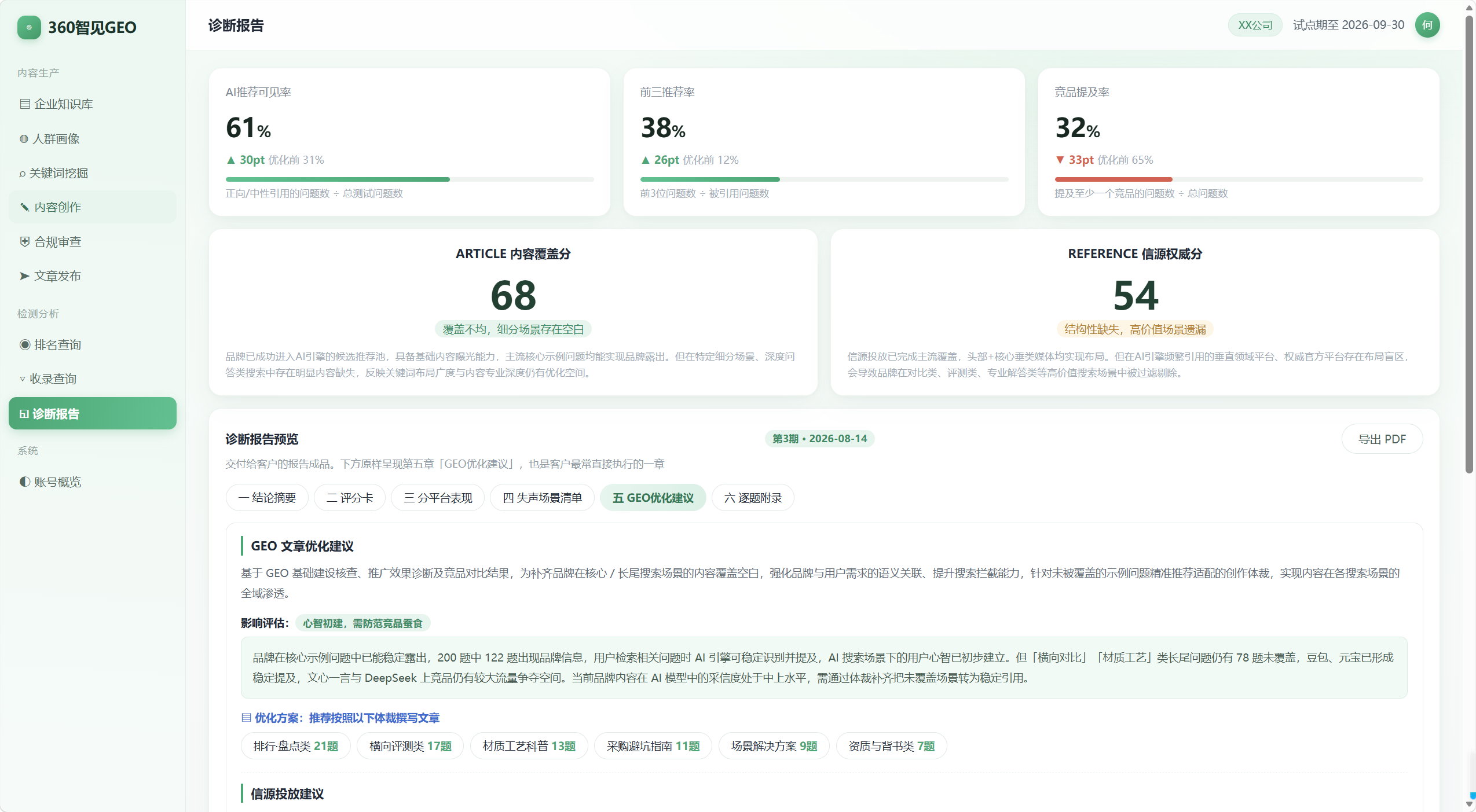Open 人群画像 in the sidebar
This screenshot has width=1476, height=812.
coord(93,139)
